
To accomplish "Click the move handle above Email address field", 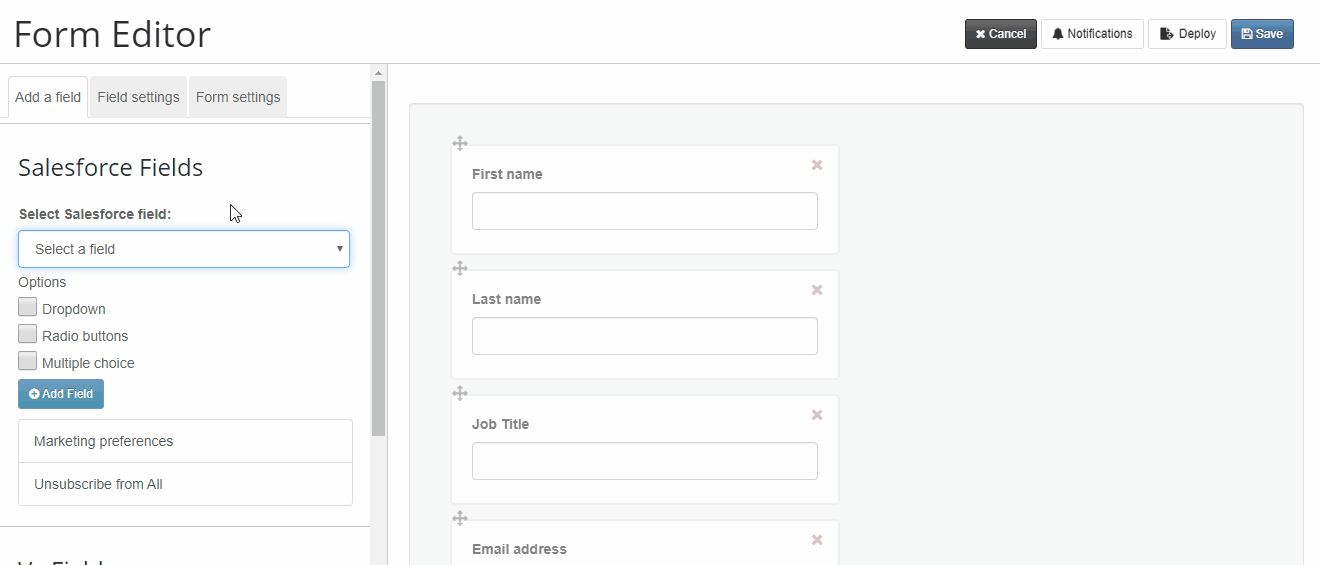I will tap(460, 518).
